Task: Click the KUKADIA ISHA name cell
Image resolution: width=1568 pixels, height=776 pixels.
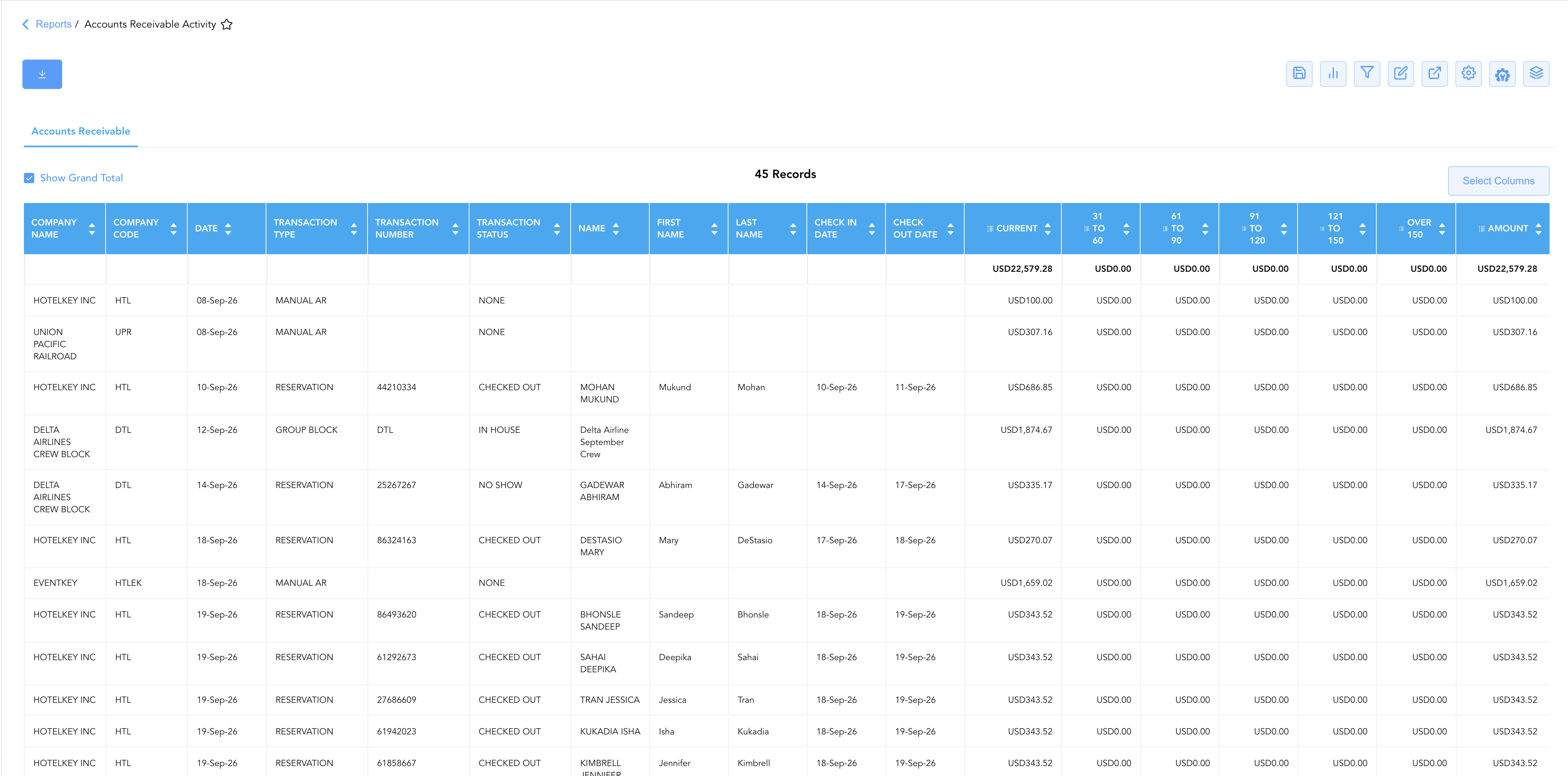Action: click(x=610, y=731)
